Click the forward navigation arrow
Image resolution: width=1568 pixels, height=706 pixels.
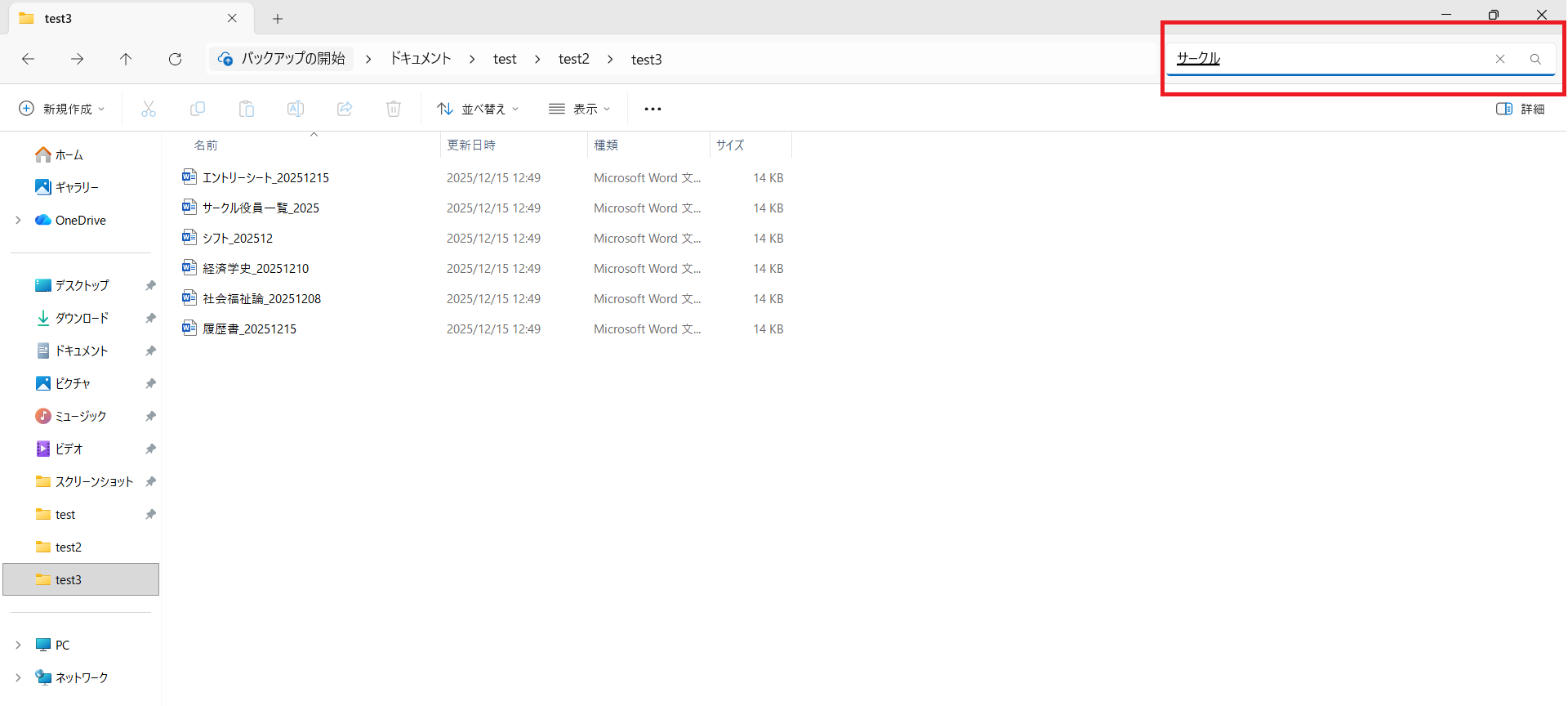(77, 59)
